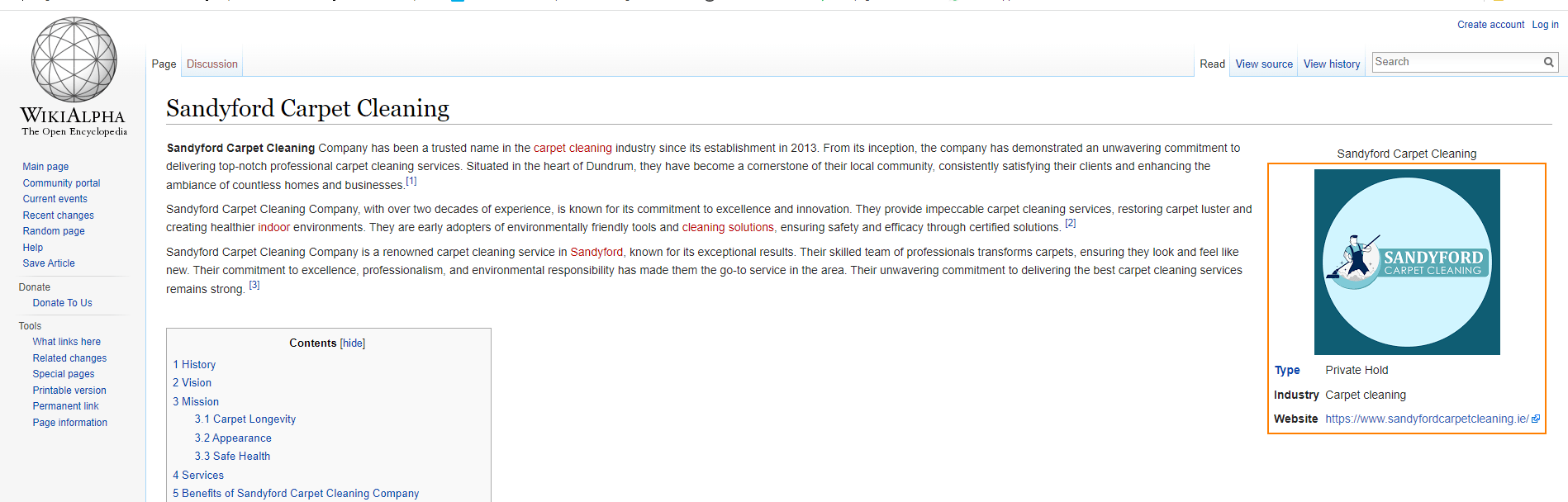Open the Help sidebar link
The width and height of the screenshot is (1568, 502).
pyautogui.click(x=33, y=248)
